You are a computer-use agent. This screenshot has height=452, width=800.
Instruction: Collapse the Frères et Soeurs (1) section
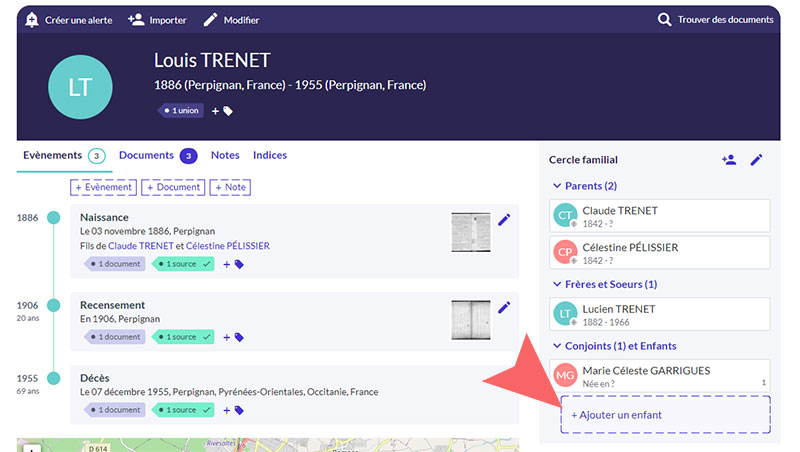coord(557,285)
